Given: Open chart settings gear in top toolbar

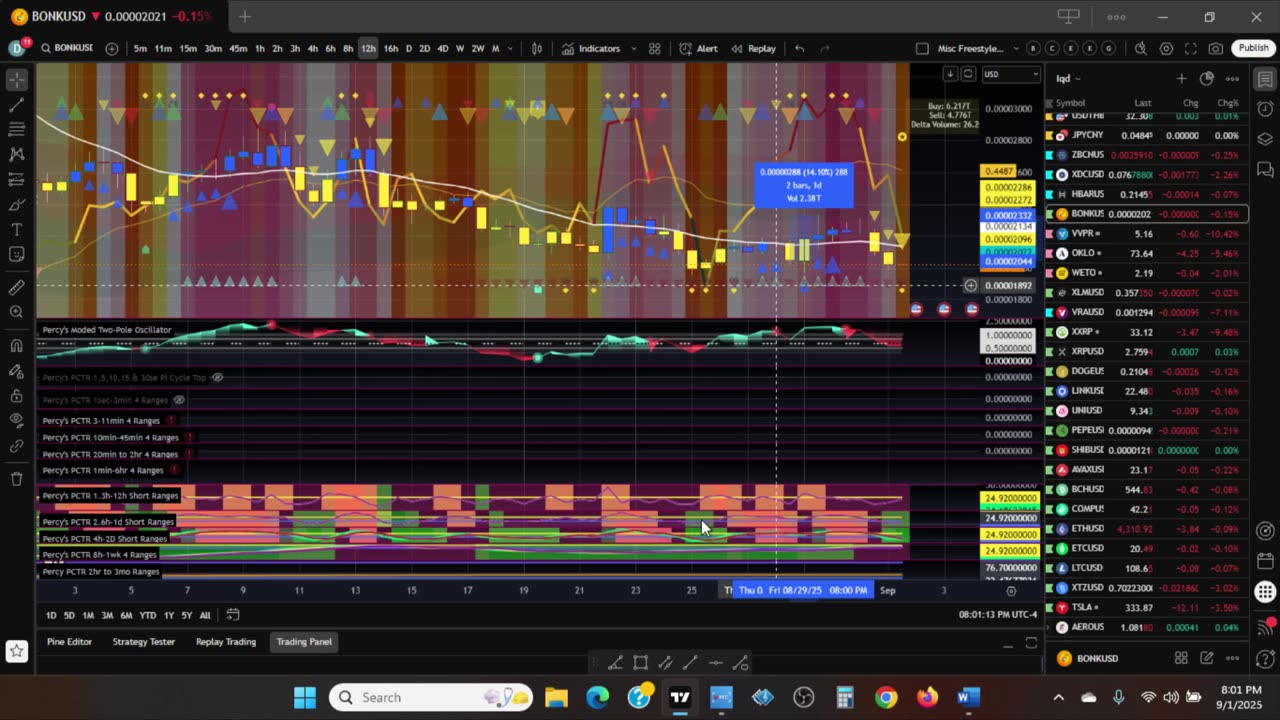Looking at the screenshot, I should [x=1166, y=48].
